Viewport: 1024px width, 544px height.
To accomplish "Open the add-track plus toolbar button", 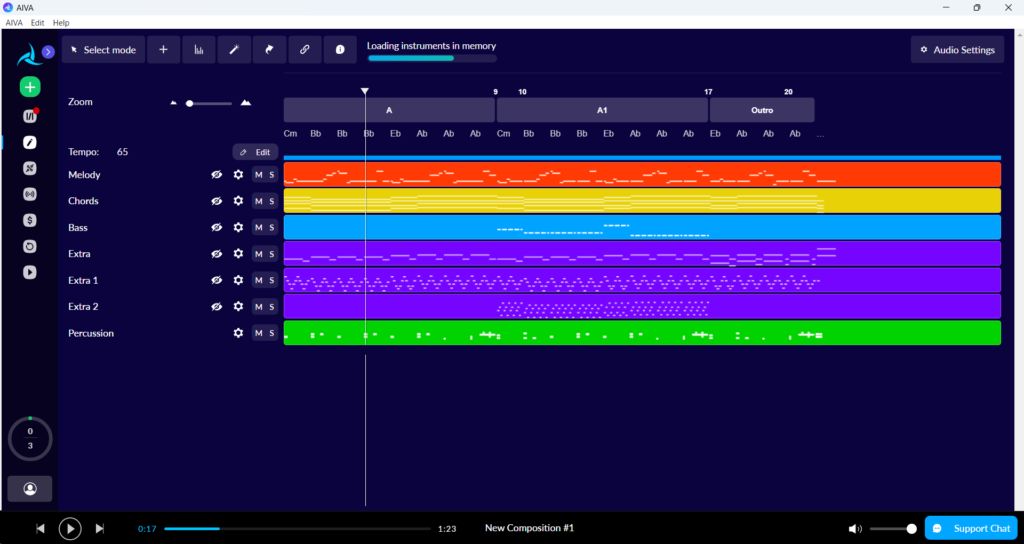I will pyautogui.click(x=163, y=50).
